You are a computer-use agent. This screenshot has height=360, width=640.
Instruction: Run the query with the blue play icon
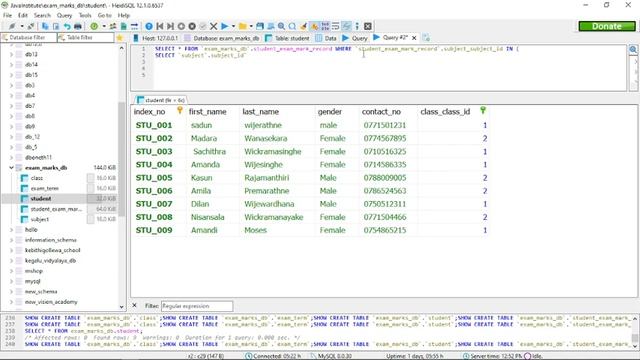[224, 26]
